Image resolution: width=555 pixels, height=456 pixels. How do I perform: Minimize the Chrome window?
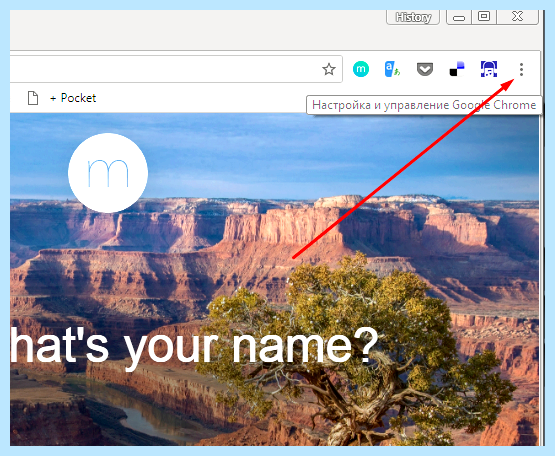(459, 17)
